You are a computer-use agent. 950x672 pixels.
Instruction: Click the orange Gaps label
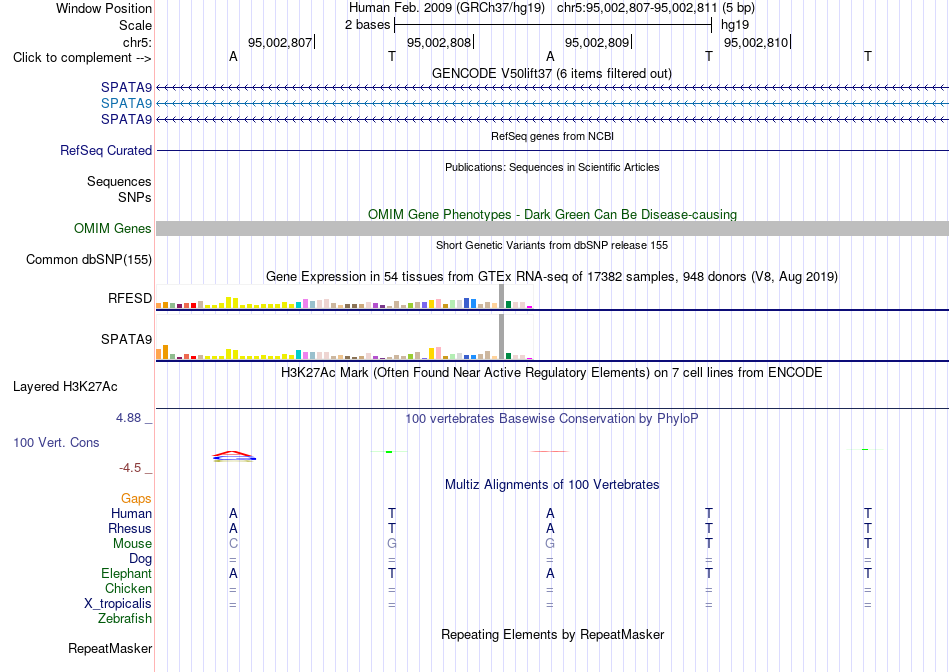(x=136, y=498)
